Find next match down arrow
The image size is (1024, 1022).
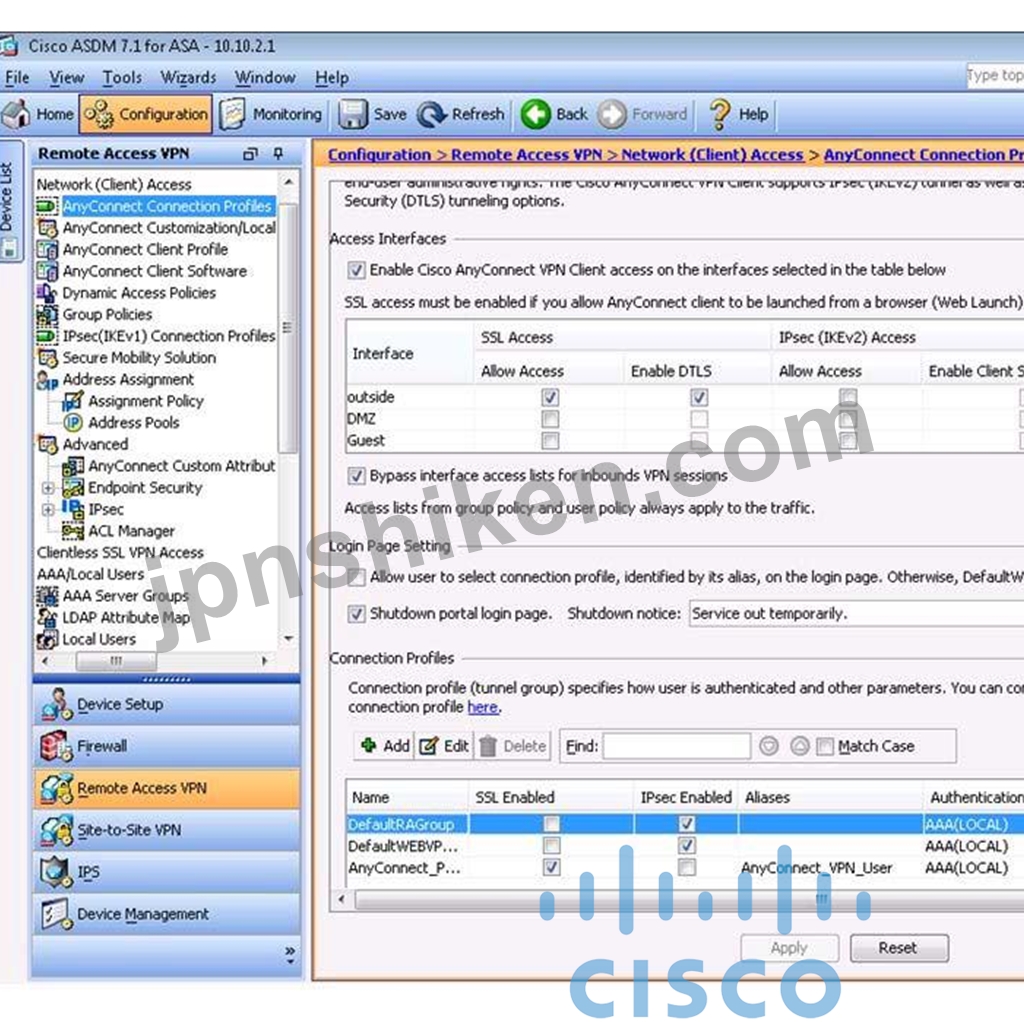click(769, 746)
